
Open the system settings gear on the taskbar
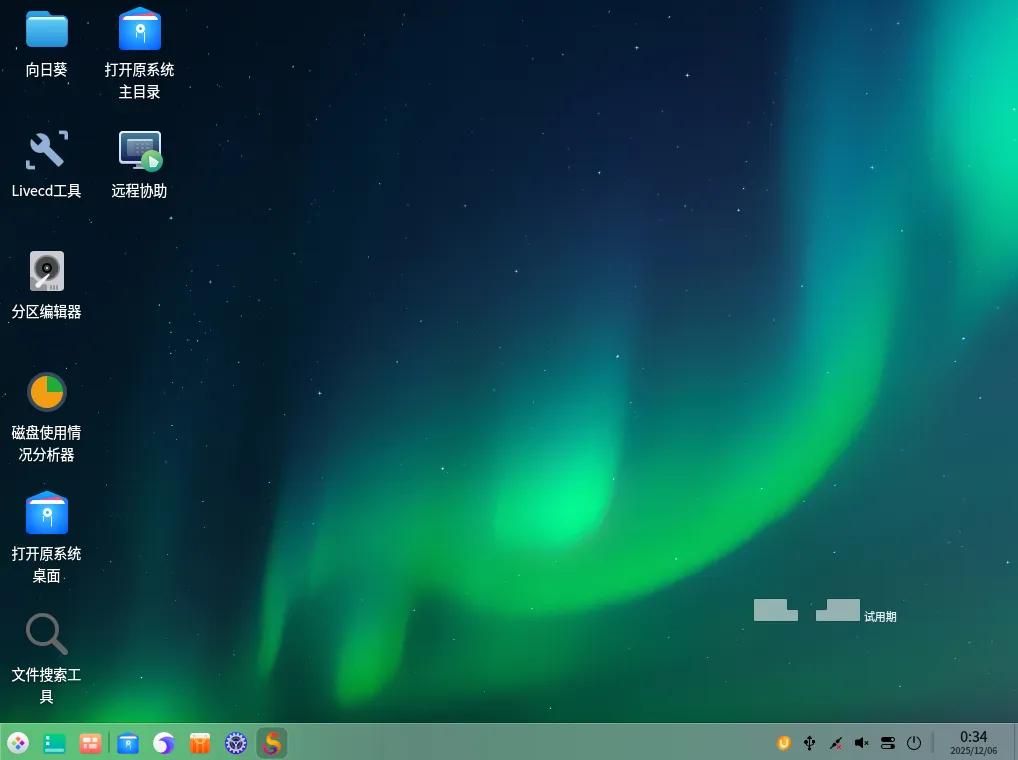pos(236,743)
